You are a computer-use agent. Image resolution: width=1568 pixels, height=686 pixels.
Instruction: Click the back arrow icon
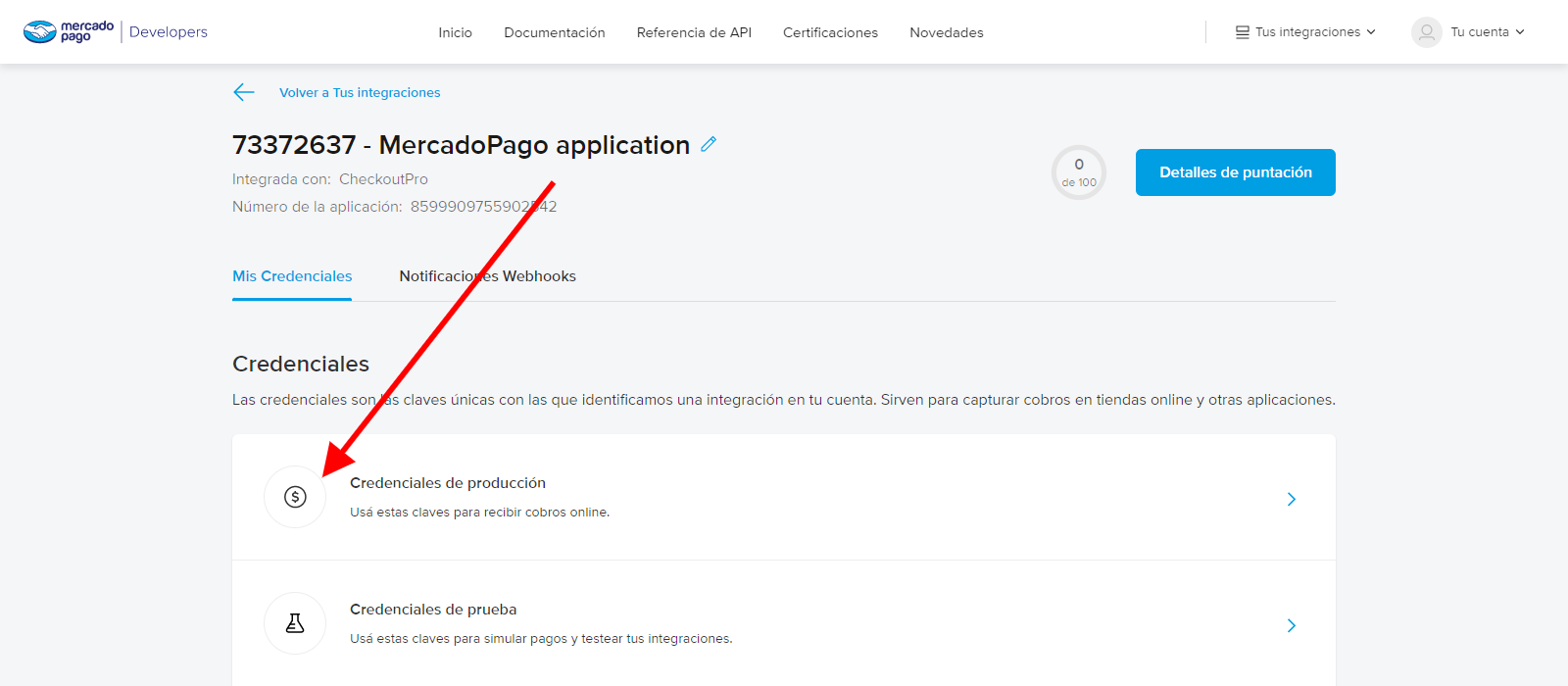(x=244, y=92)
